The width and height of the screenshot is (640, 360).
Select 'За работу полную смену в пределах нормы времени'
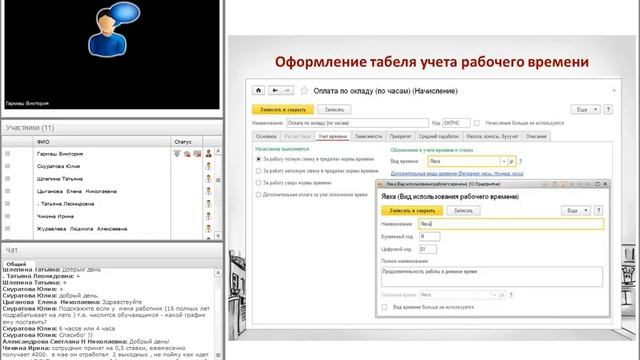click(258, 159)
